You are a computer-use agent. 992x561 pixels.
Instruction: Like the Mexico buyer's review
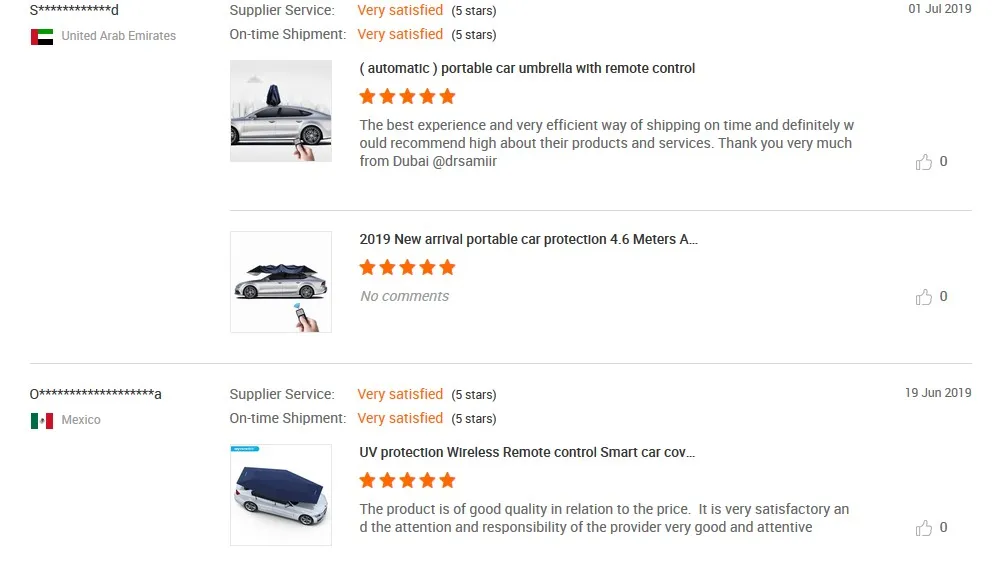pyautogui.click(x=924, y=528)
